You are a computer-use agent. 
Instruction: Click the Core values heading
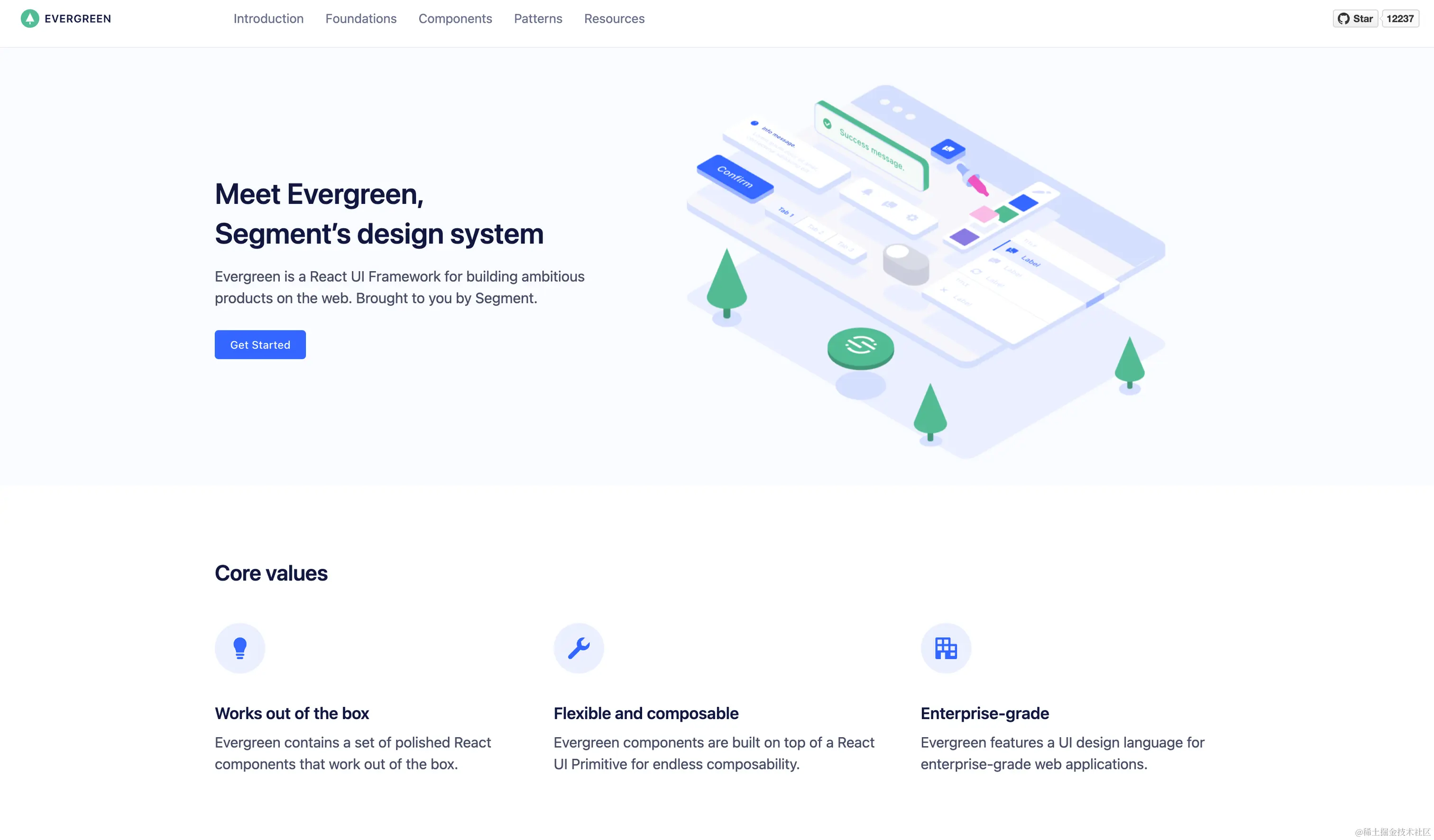click(x=271, y=573)
